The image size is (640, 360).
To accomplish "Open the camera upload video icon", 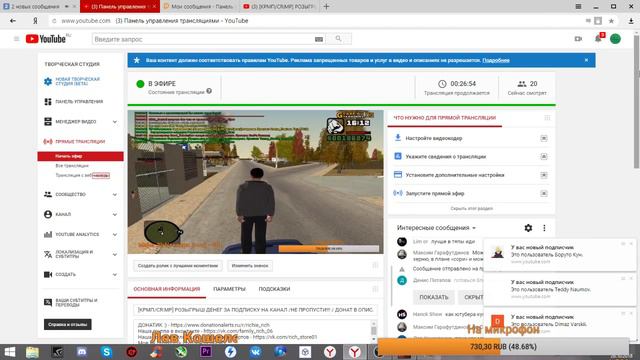I will [x=578, y=39].
